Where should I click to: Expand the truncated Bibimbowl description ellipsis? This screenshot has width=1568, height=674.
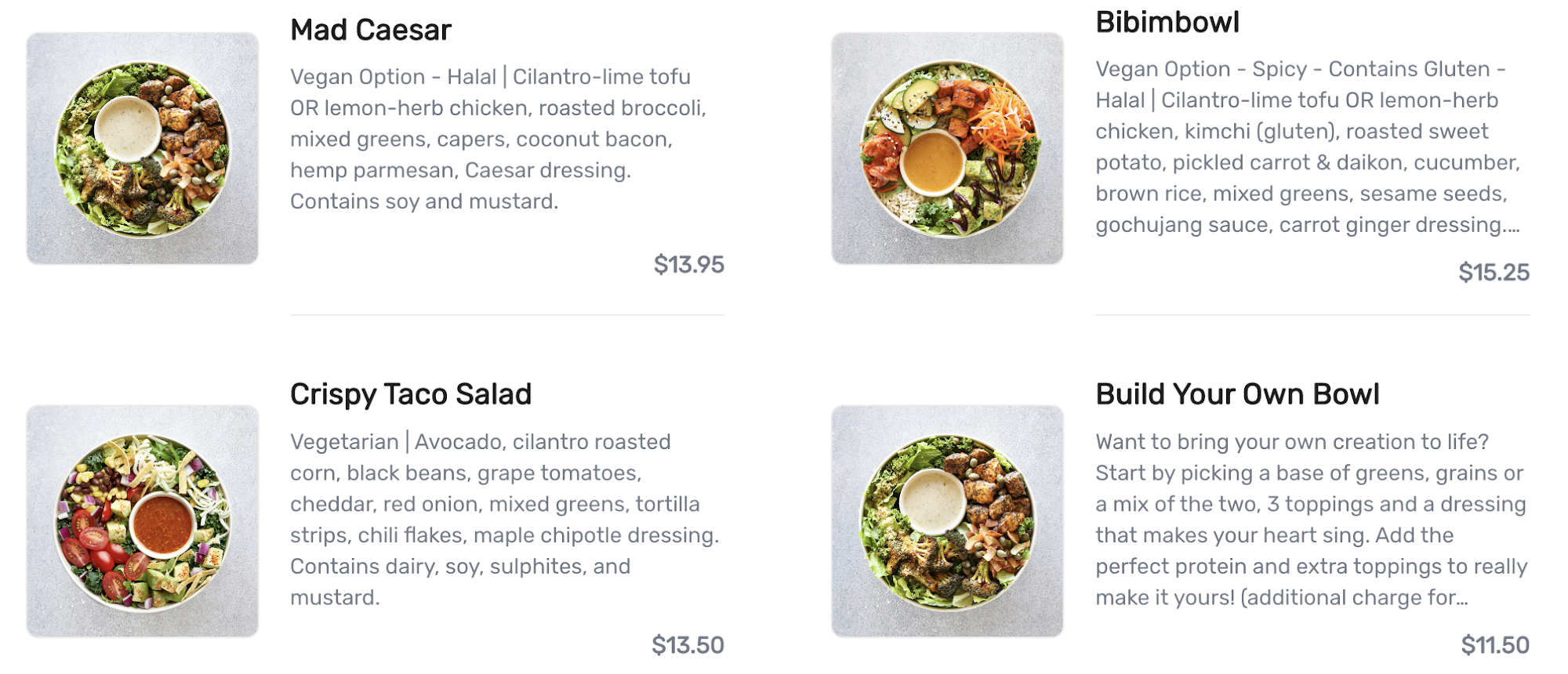pyautogui.click(x=1513, y=226)
